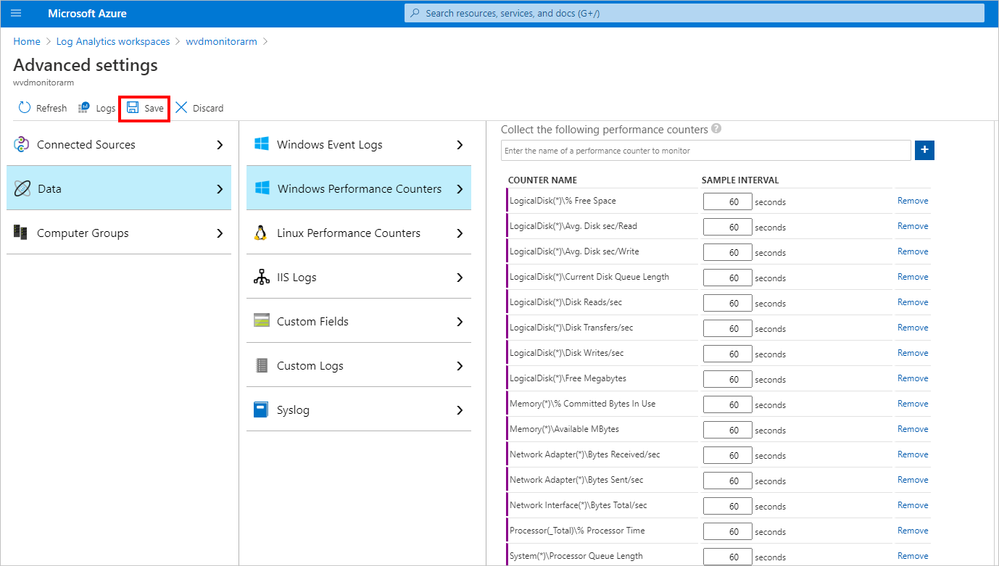The height and width of the screenshot is (566, 999).
Task: Open the Azure portal hamburger menu
Action: tap(16, 13)
